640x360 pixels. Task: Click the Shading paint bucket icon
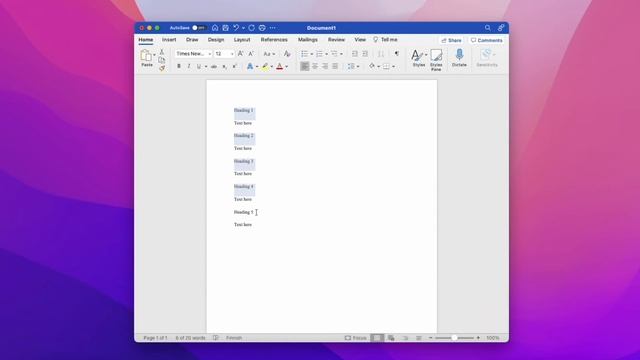(x=372, y=66)
